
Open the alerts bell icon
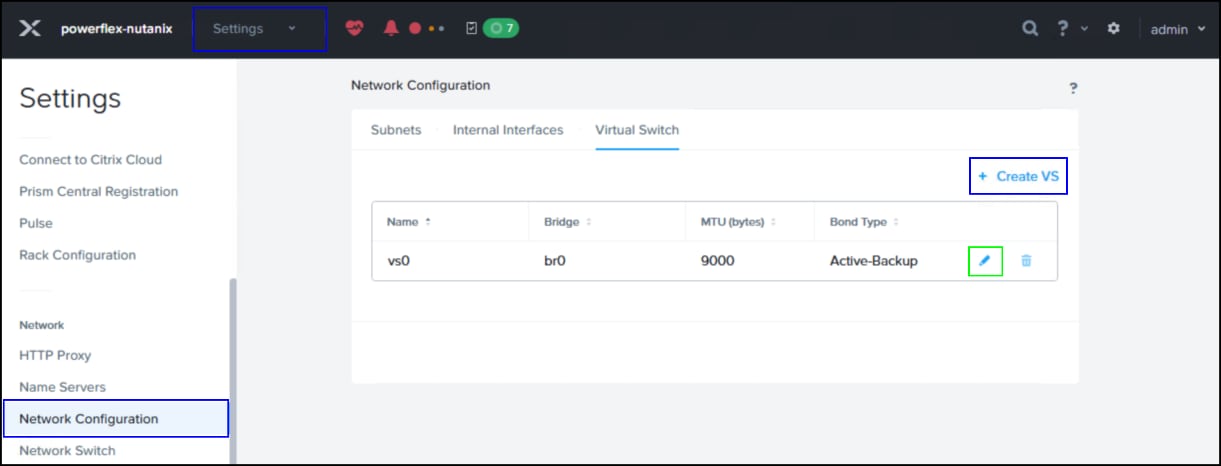click(391, 29)
